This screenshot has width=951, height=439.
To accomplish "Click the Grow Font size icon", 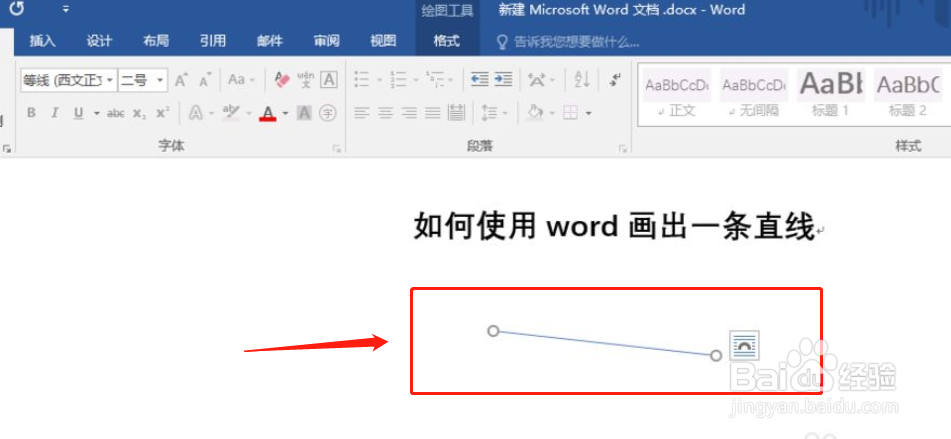I will point(181,80).
